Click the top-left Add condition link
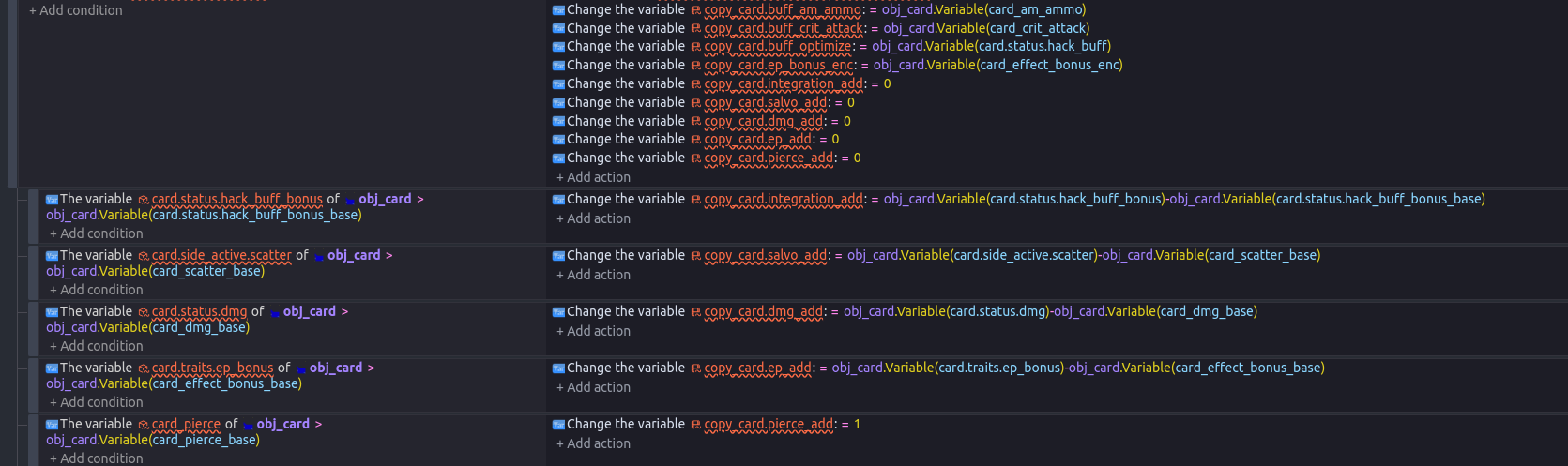This screenshot has width=1568, height=466. 76,10
